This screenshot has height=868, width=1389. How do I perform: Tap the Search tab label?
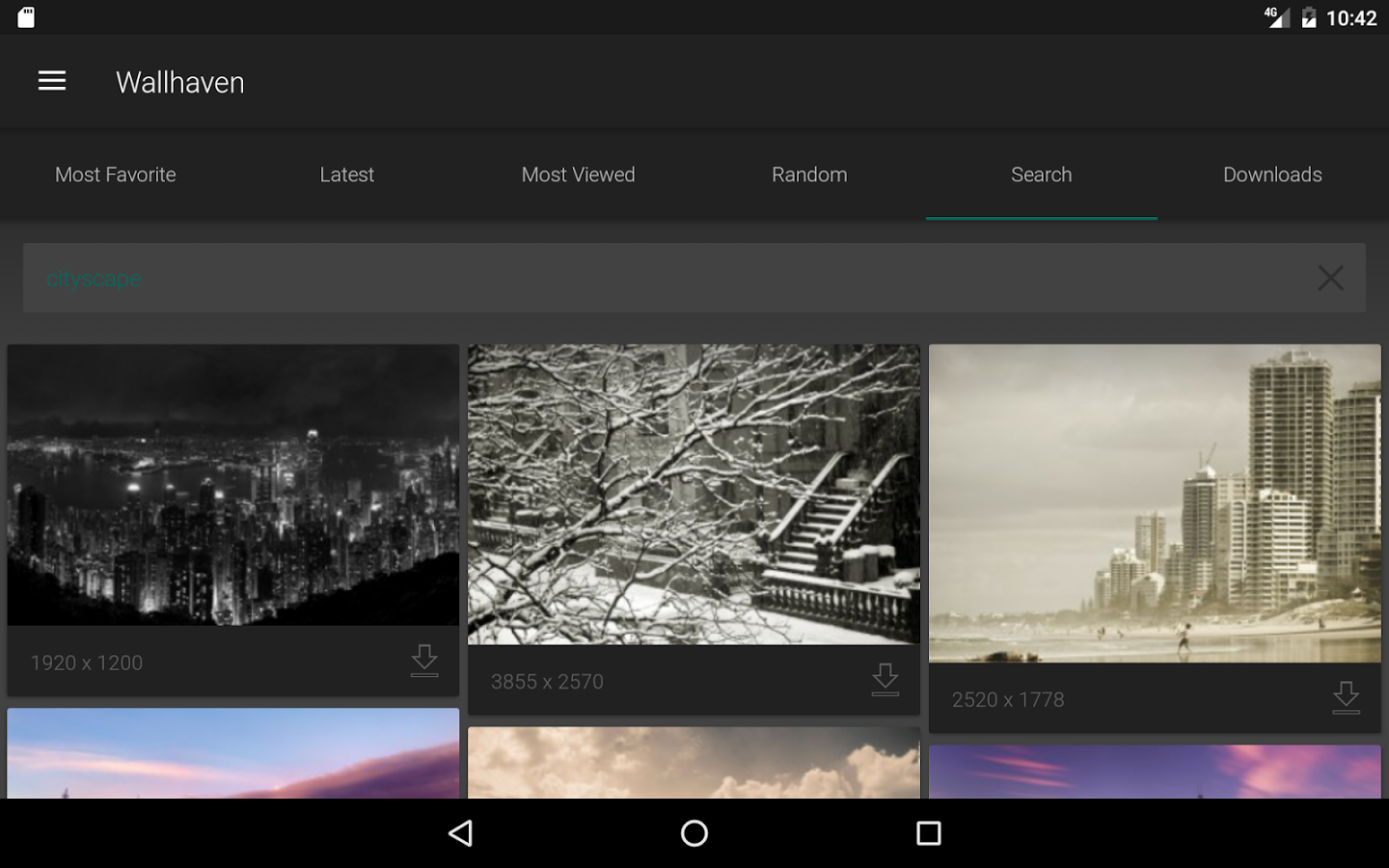click(x=1042, y=175)
